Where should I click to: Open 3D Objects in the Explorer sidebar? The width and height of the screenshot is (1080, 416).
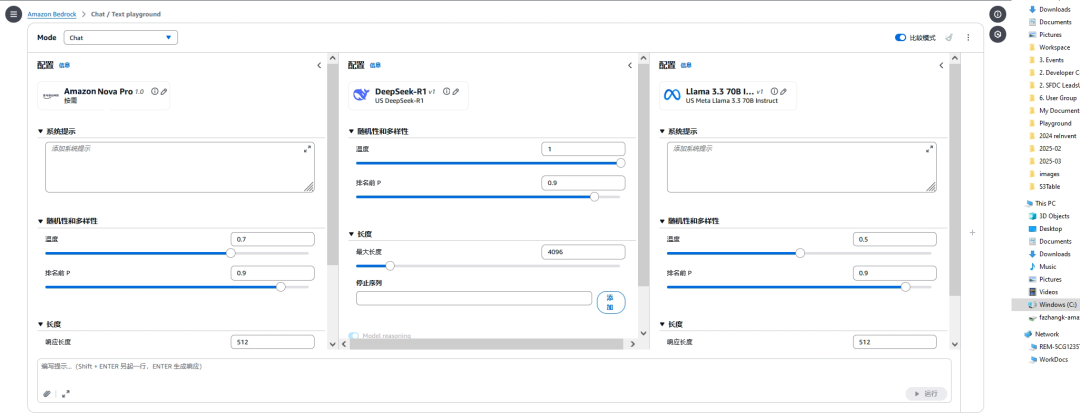(x=1050, y=216)
